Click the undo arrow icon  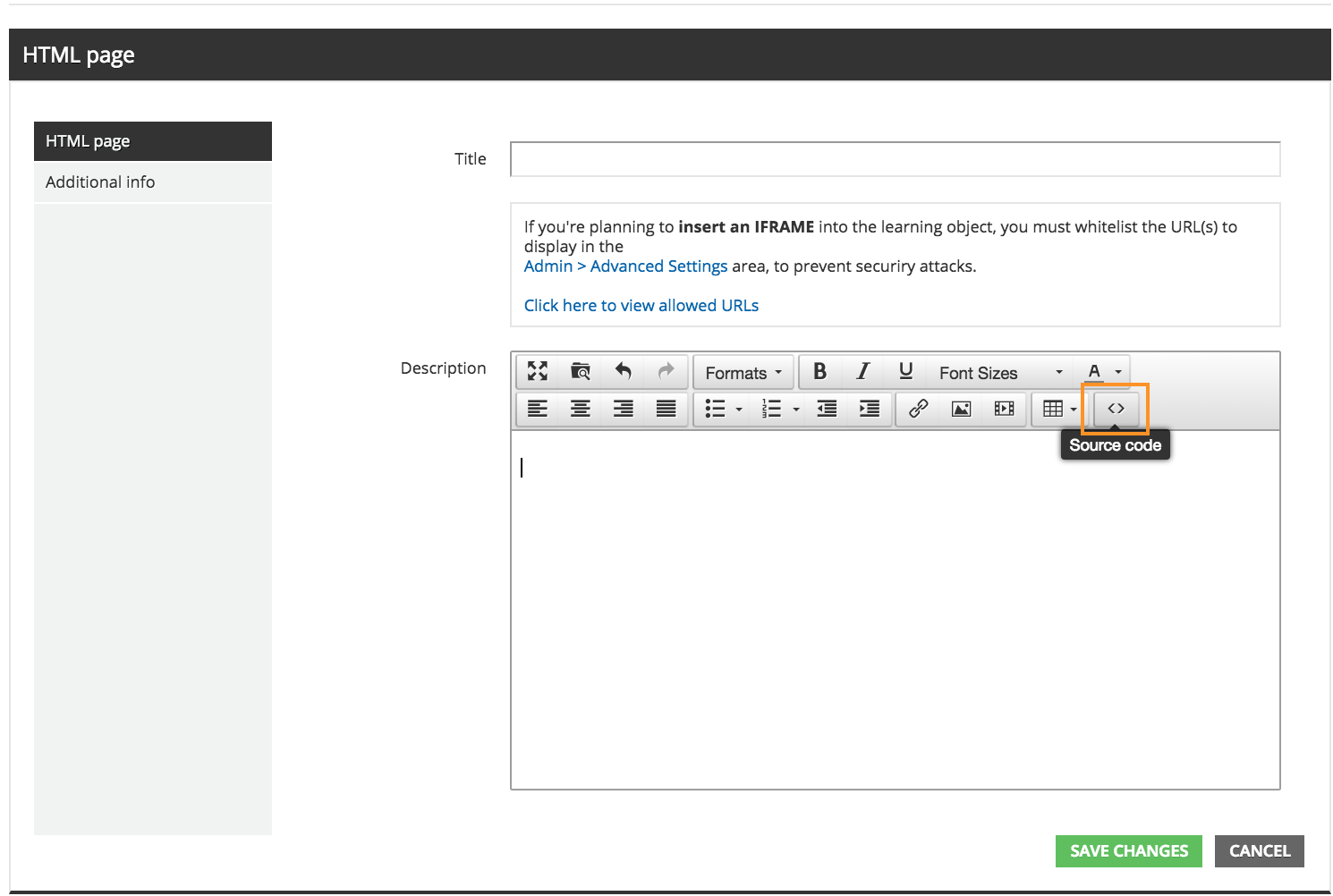623,371
